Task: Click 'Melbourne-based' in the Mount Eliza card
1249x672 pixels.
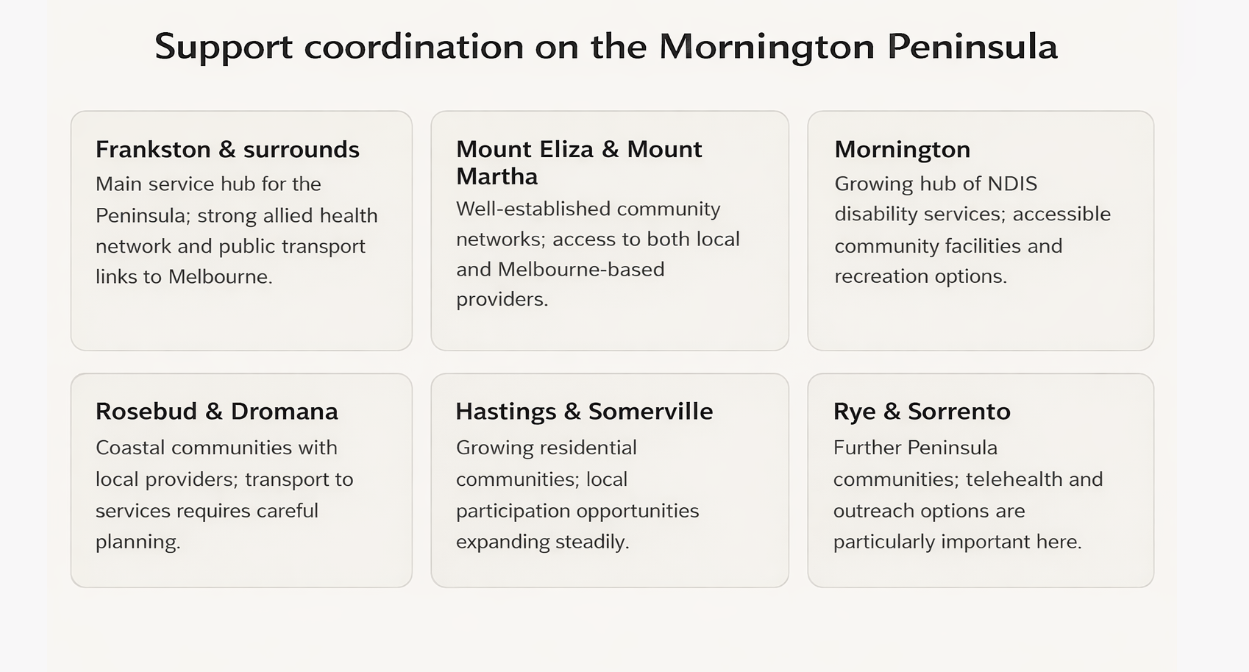Action: click(581, 269)
